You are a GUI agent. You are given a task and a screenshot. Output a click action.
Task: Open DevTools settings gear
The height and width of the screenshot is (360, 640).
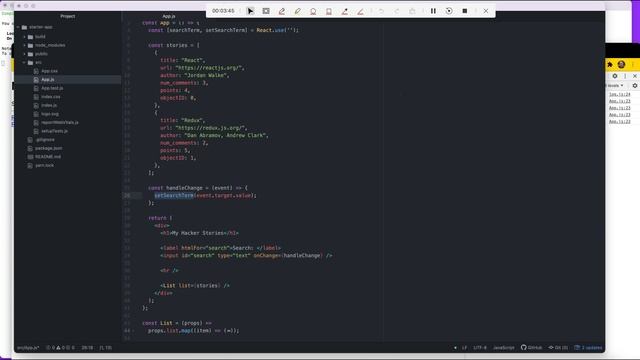click(615, 76)
